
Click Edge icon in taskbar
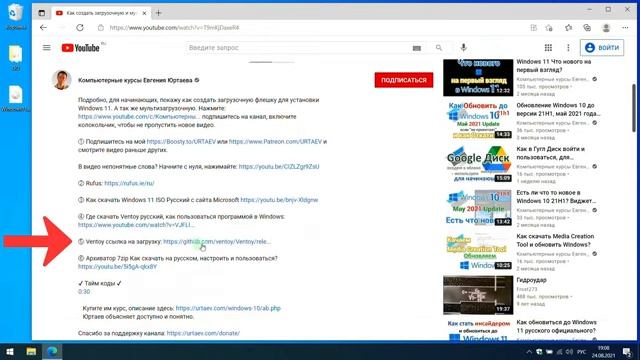point(52,351)
